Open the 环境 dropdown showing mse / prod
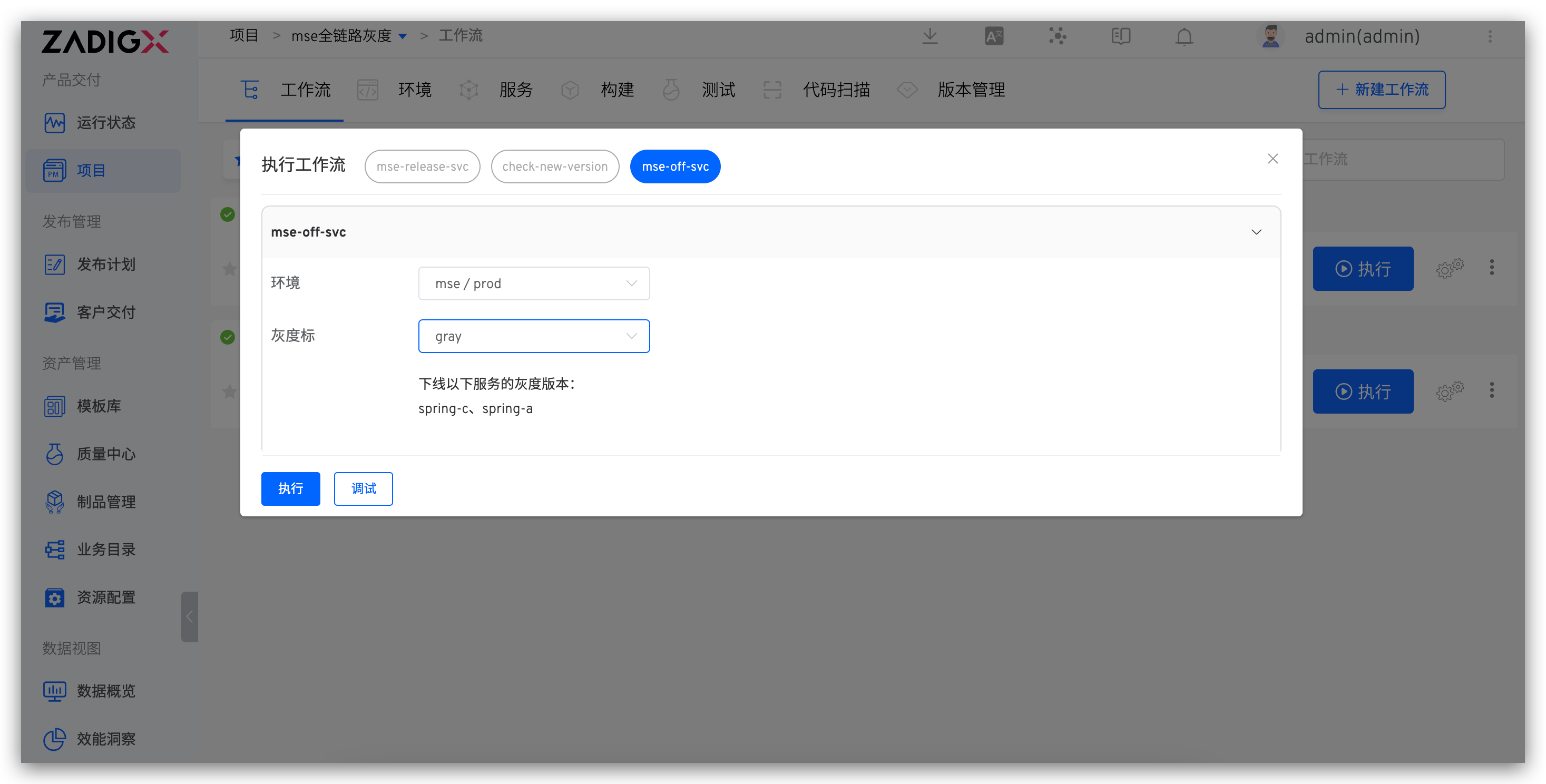1546x784 pixels. pyautogui.click(x=534, y=283)
